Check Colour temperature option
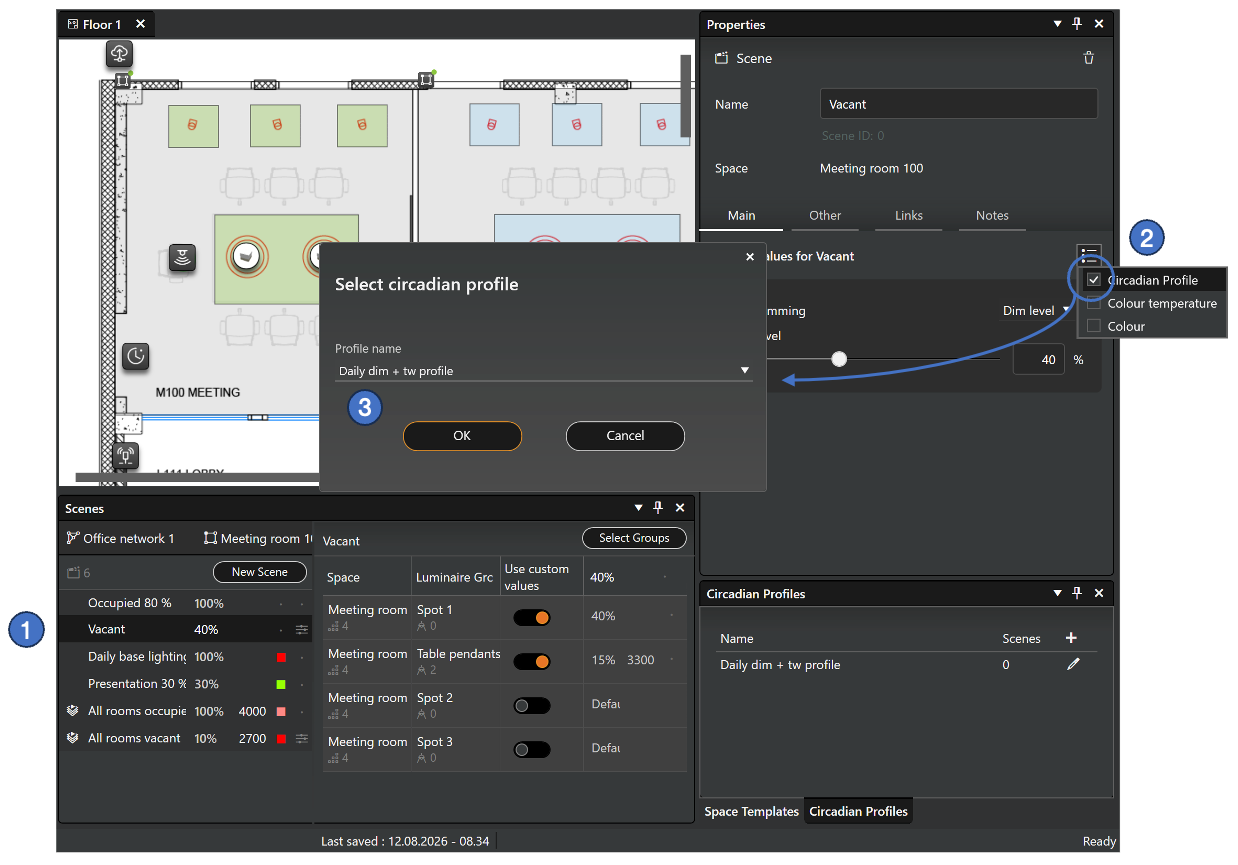This screenshot has height=865, width=1238. pos(1094,303)
